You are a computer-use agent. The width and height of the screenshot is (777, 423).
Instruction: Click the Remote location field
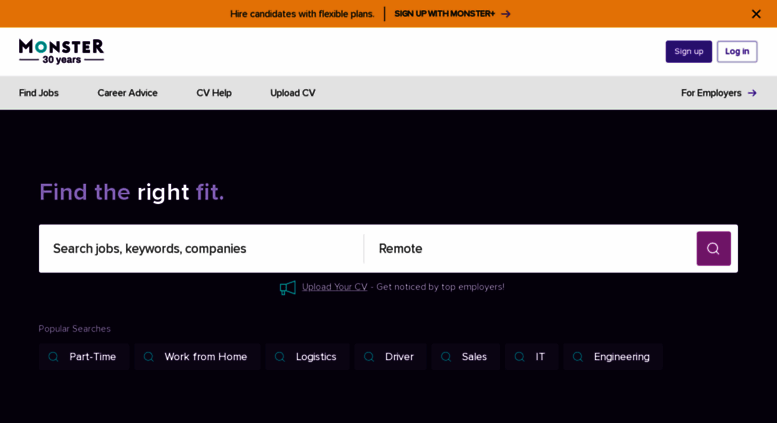coord(530,249)
